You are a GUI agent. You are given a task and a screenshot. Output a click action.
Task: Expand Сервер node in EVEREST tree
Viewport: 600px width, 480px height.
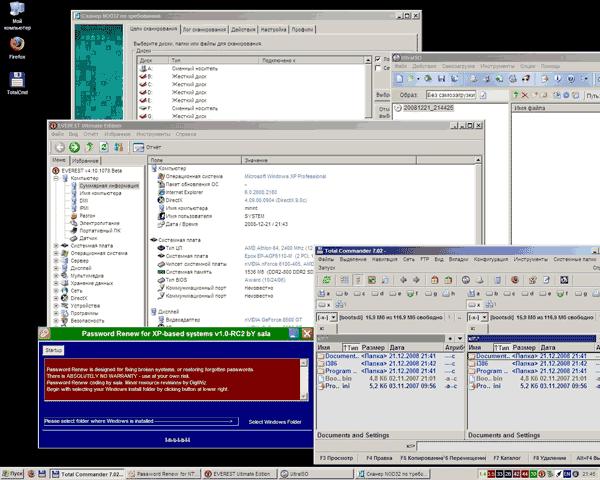tap(56, 260)
